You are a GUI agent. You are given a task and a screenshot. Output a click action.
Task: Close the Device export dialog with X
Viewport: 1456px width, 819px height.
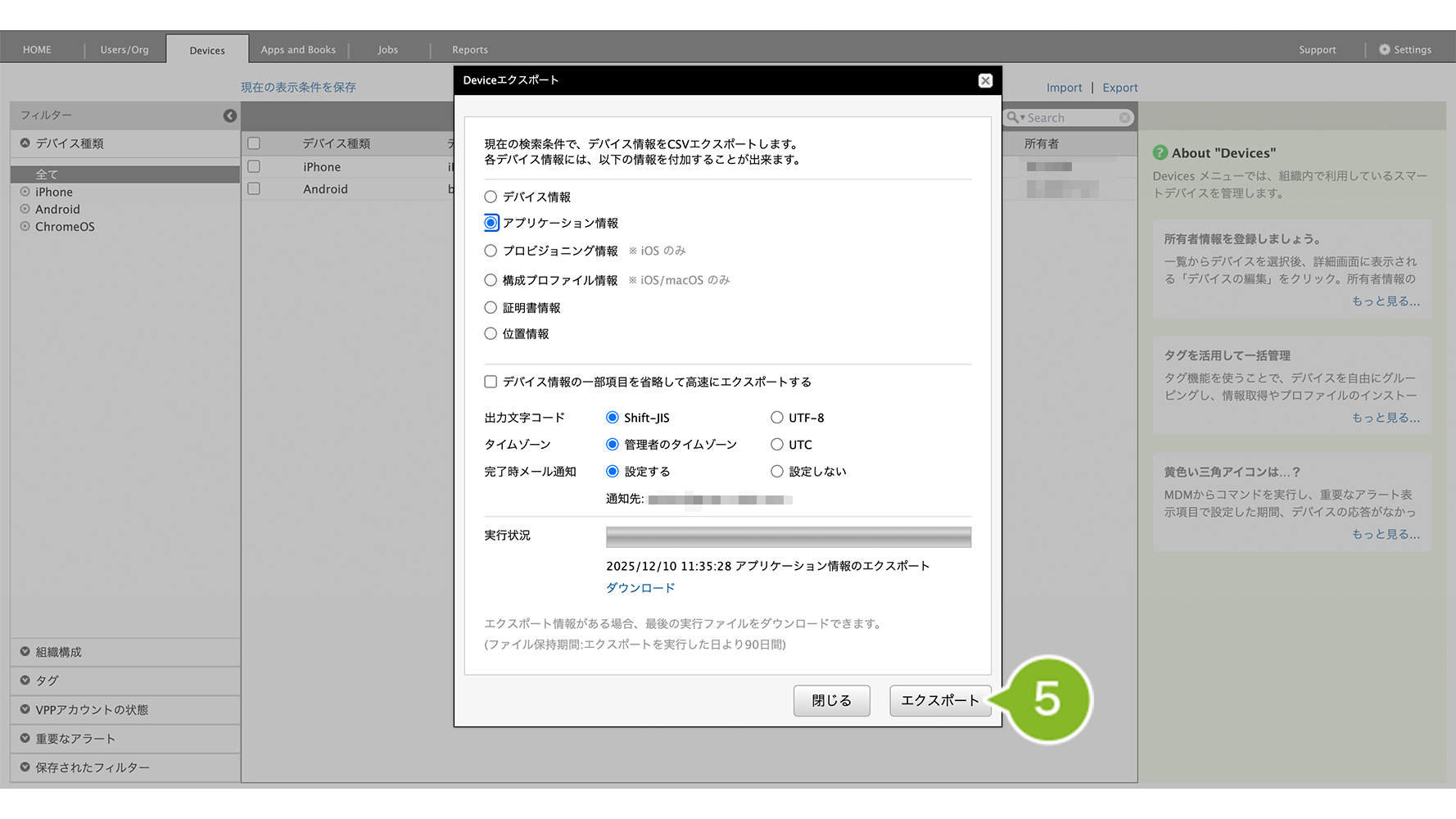985,80
